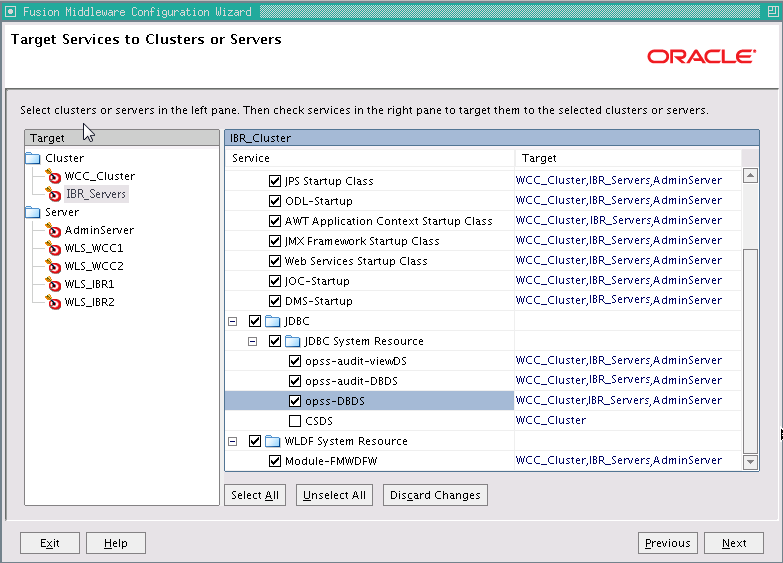Collapse the WLDF System Resource node
The image size is (783, 563).
[x=233, y=442]
